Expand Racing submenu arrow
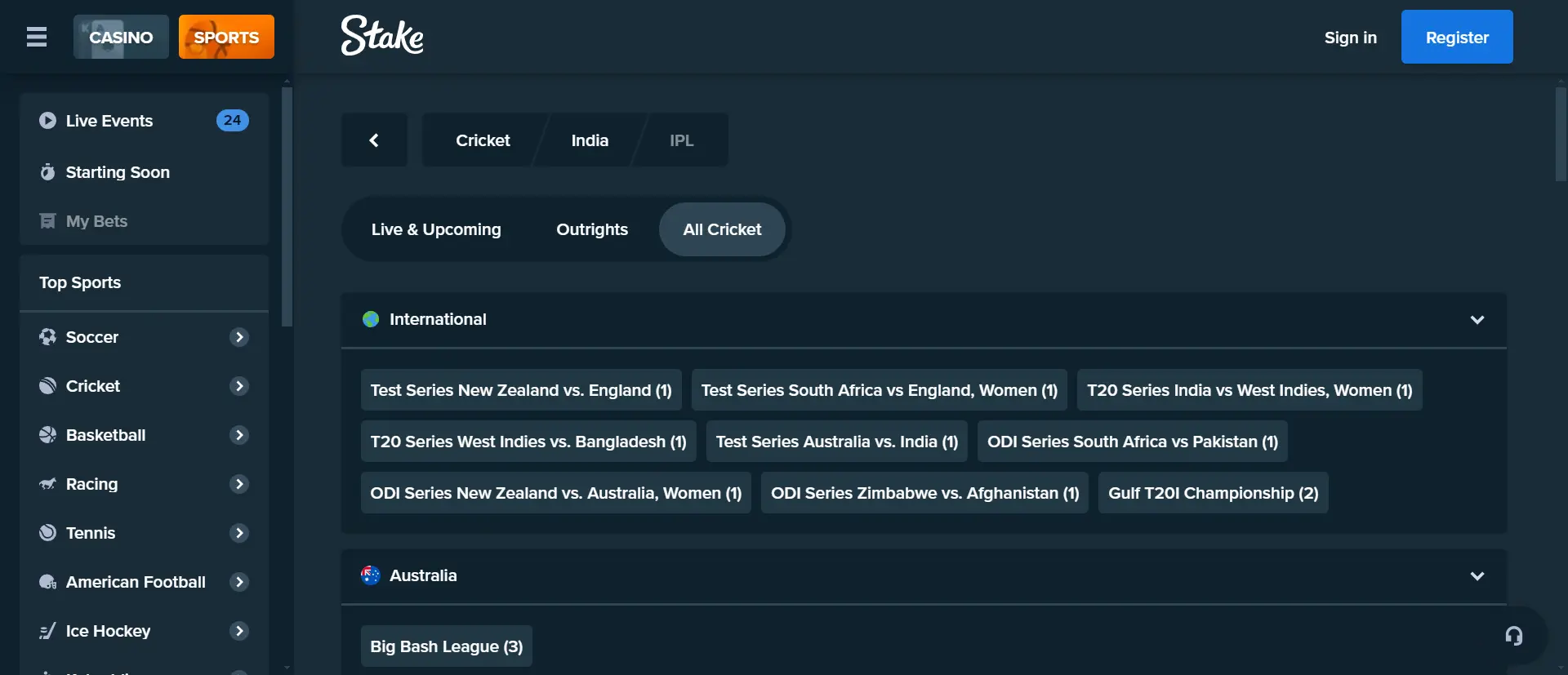The image size is (1568, 675). (x=239, y=484)
